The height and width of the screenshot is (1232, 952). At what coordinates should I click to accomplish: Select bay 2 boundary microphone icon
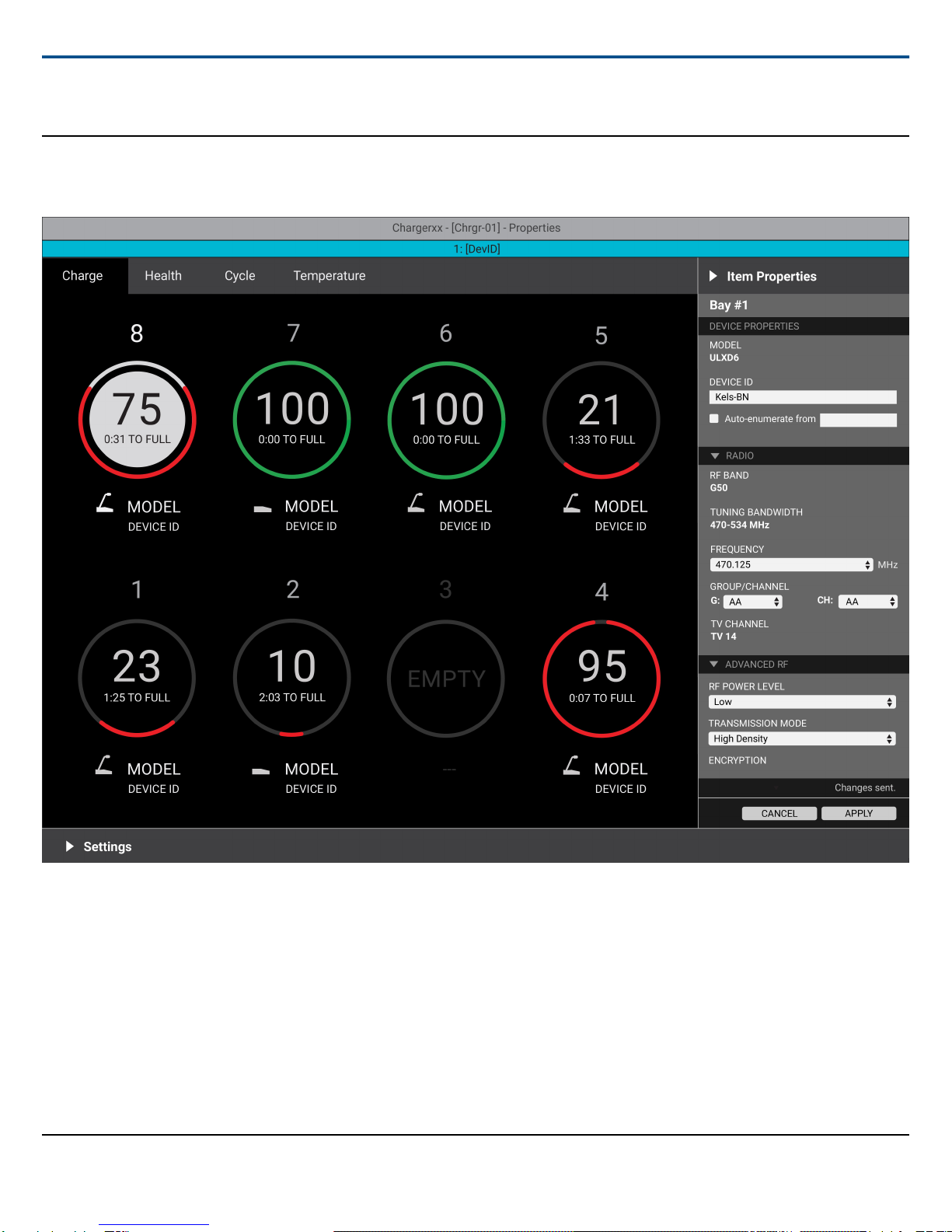point(261,771)
